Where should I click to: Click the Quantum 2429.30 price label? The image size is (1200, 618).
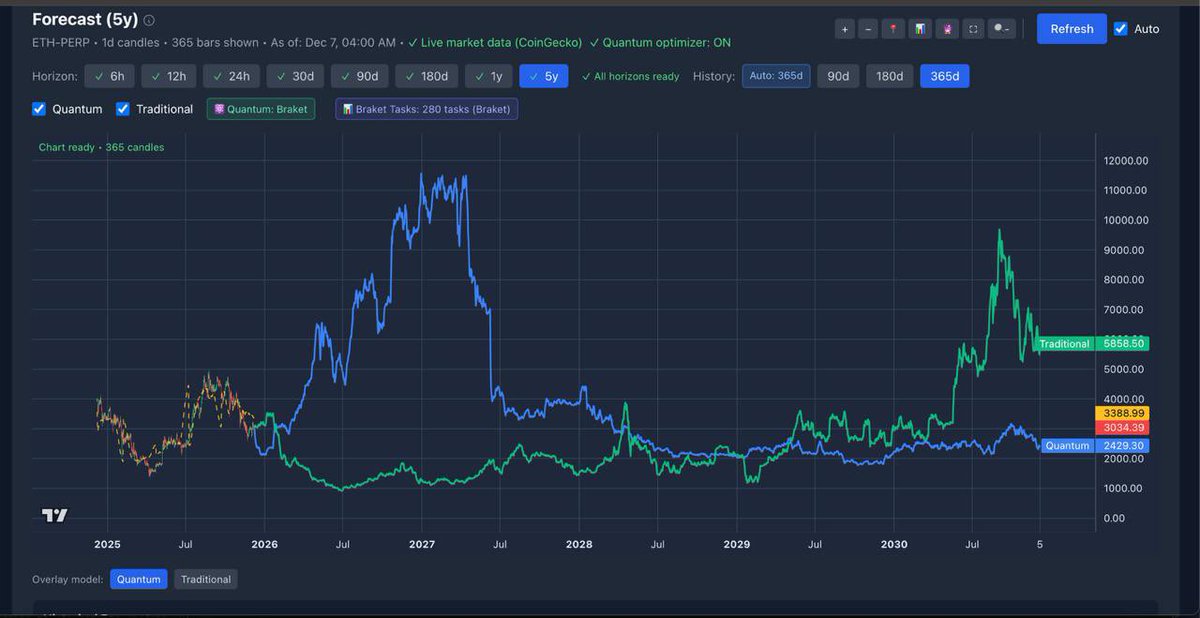[1094, 445]
